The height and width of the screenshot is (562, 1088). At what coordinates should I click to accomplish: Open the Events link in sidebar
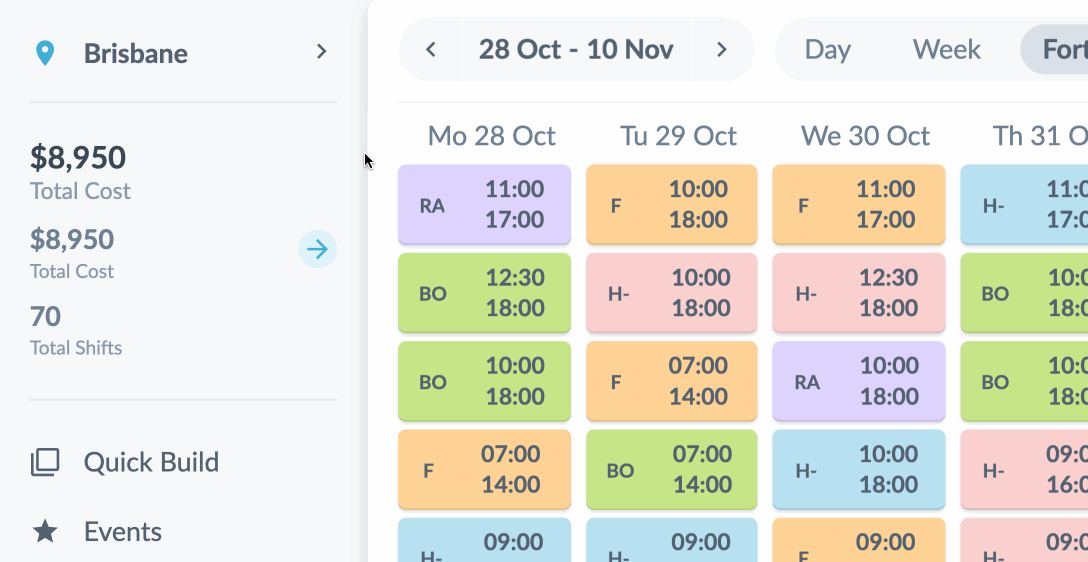tap(123, 532)
